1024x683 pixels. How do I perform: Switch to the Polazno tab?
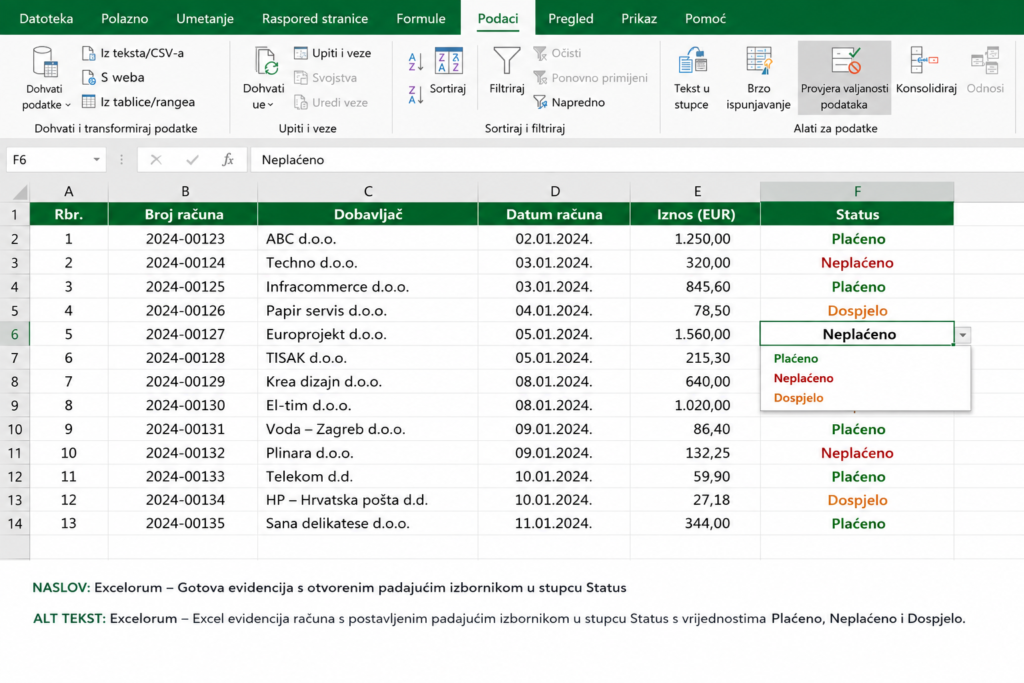(124, 18)
